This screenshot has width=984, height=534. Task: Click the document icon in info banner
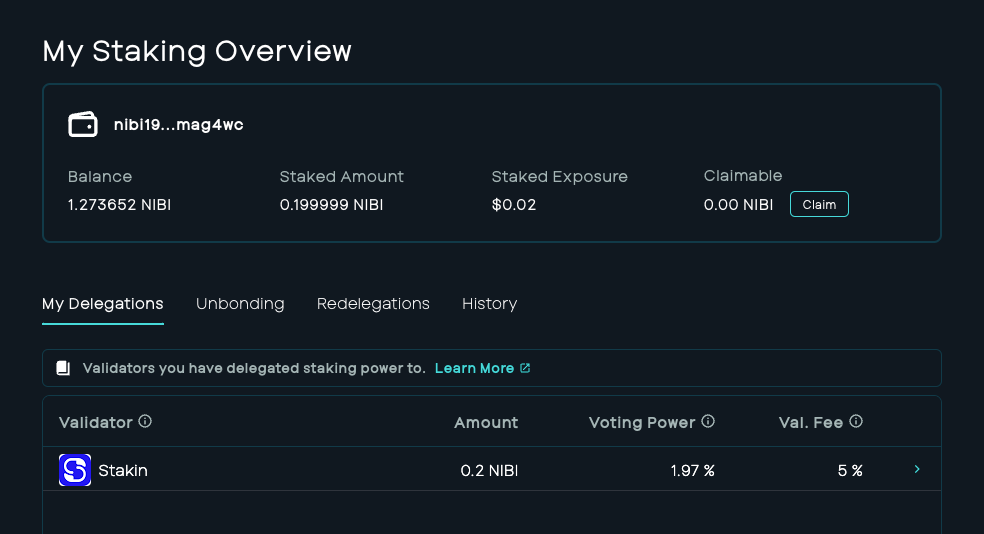click(63, 368)
